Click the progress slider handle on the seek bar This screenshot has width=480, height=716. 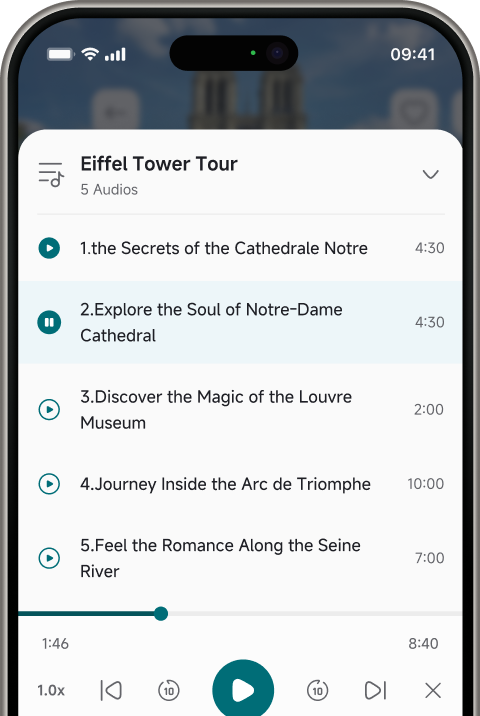[x=161, y=614]
